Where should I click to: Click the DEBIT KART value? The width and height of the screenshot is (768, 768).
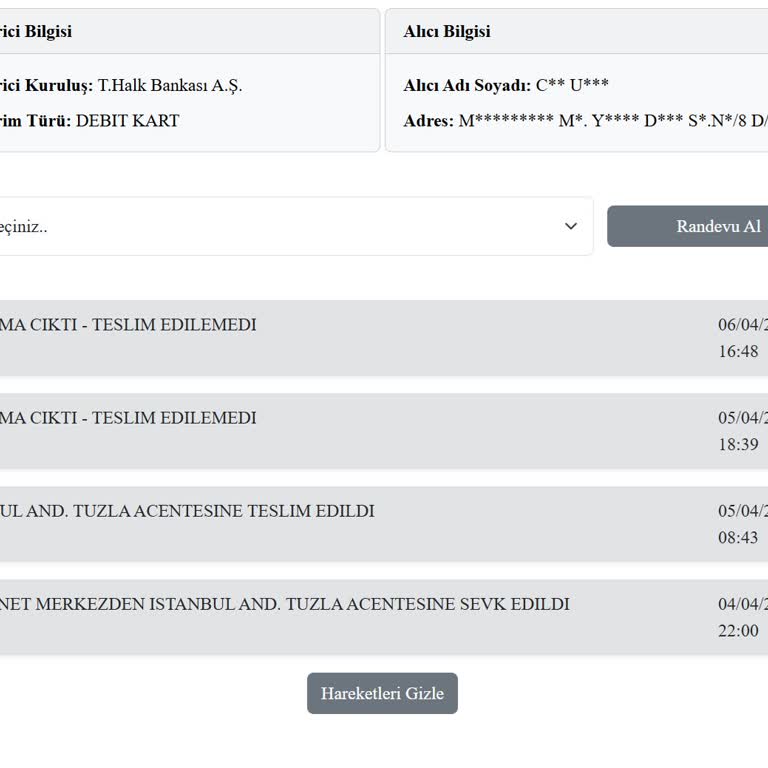[x=127, y=121]
